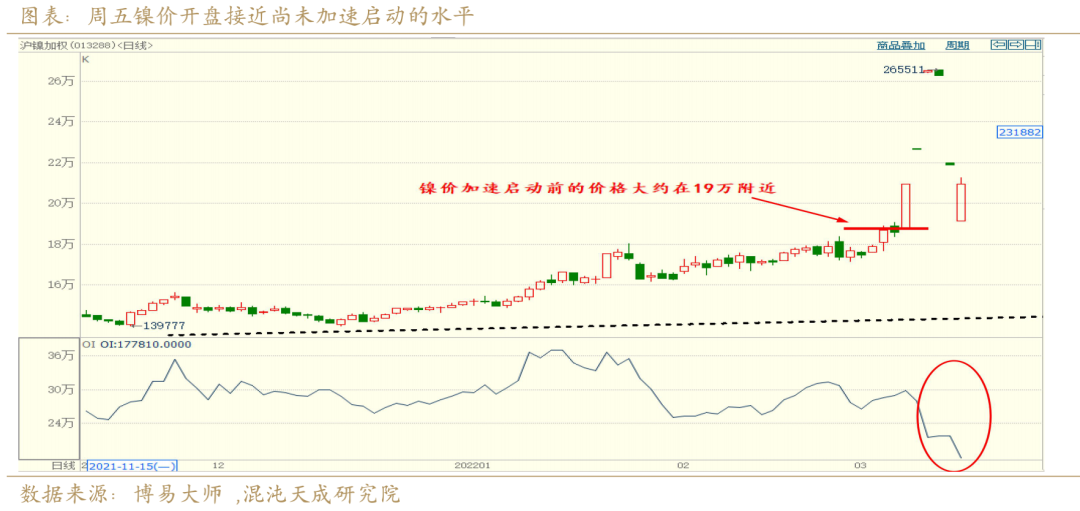
Task: Click the green candle beside 265511
Action: pyautogui.click(x=939, y=72)
